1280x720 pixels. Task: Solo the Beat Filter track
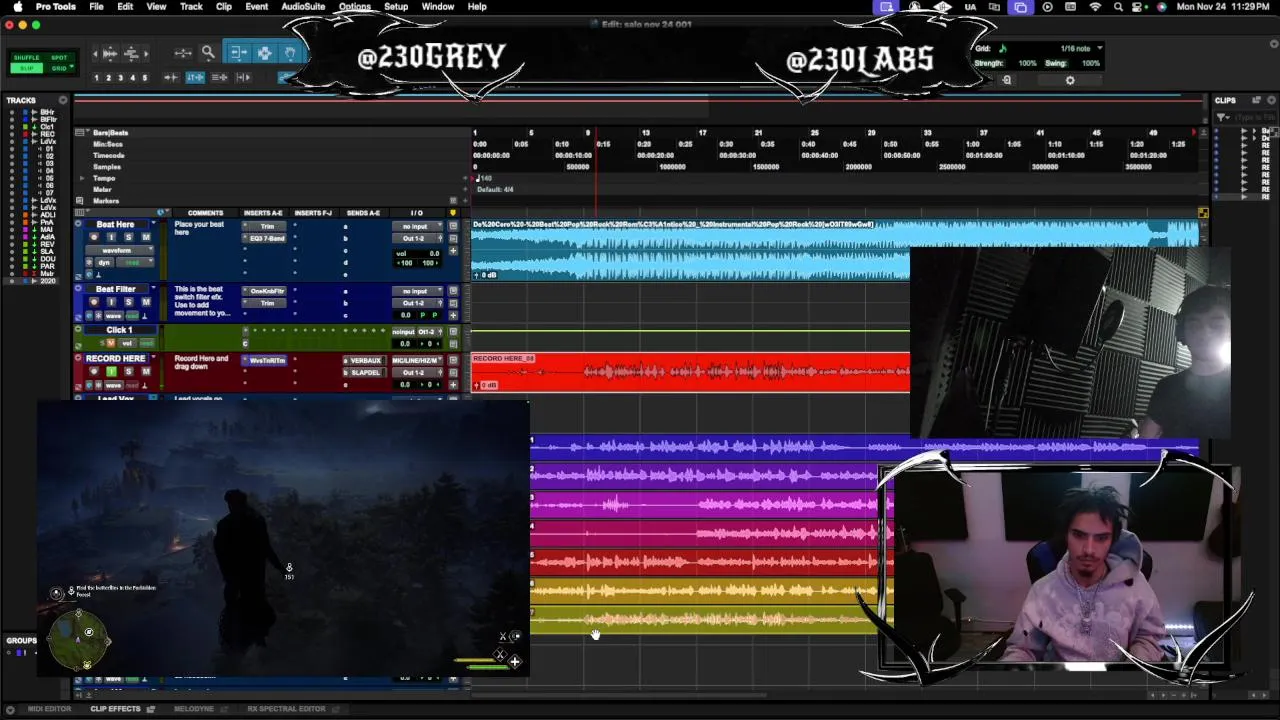click(x=128, y=302)
